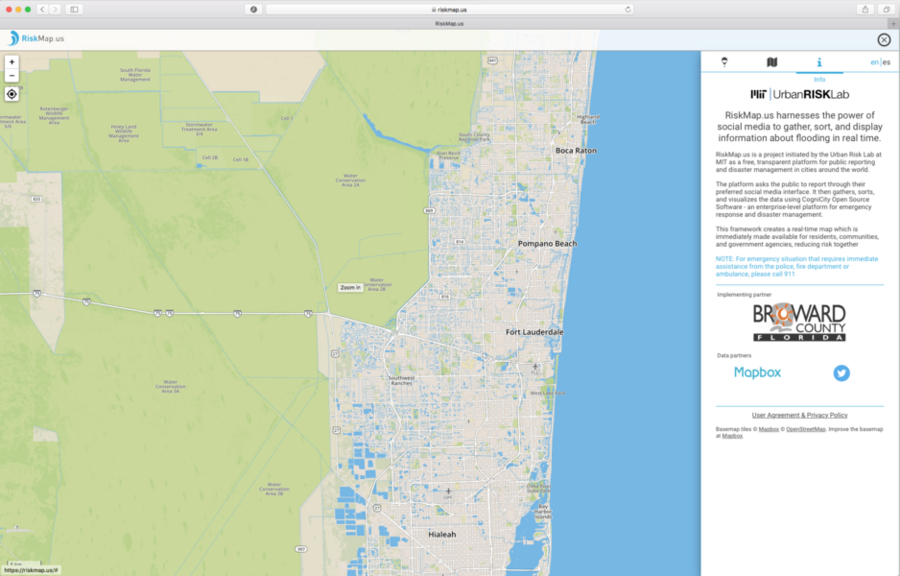
Task: Zoom out the map with minus button
Action: (11, 76)
